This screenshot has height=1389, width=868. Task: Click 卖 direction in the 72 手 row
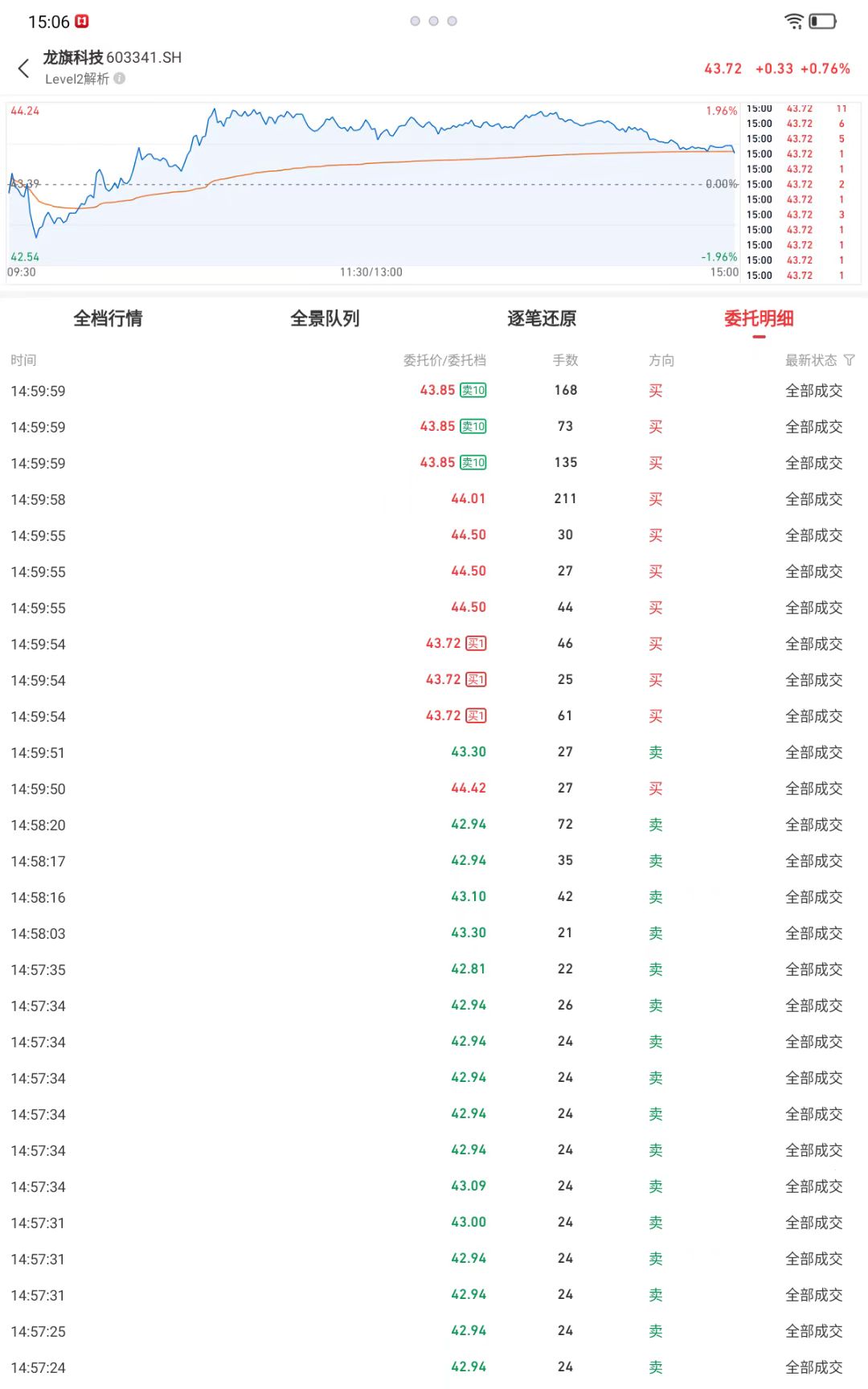[656, 825]
